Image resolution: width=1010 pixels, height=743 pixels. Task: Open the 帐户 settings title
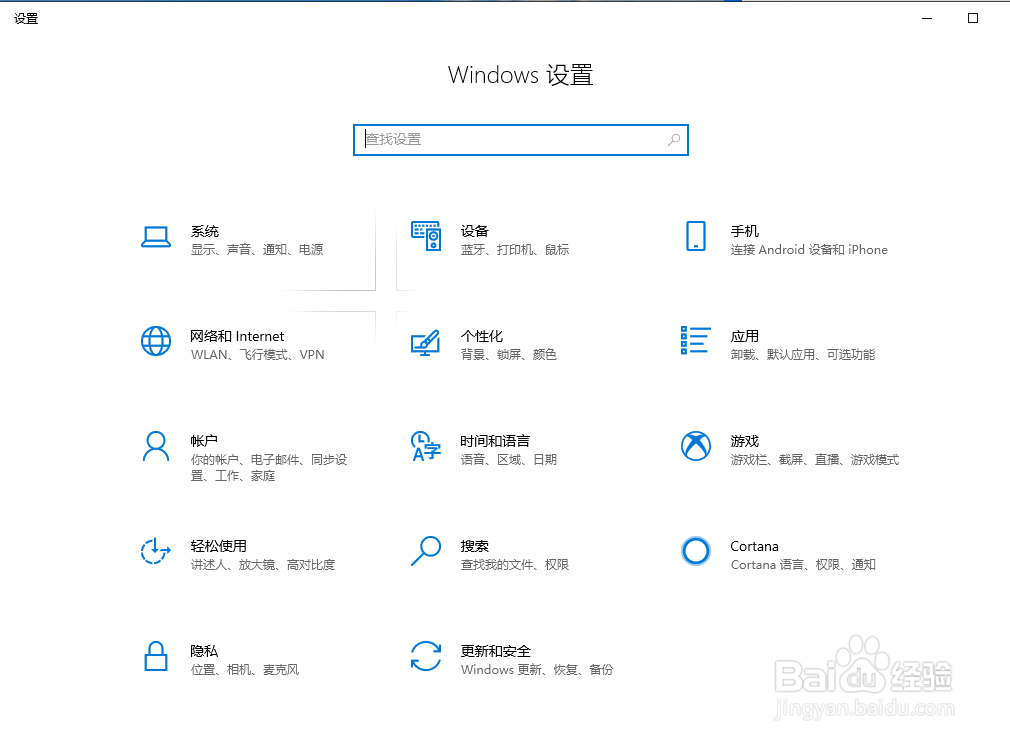point(204,441)
